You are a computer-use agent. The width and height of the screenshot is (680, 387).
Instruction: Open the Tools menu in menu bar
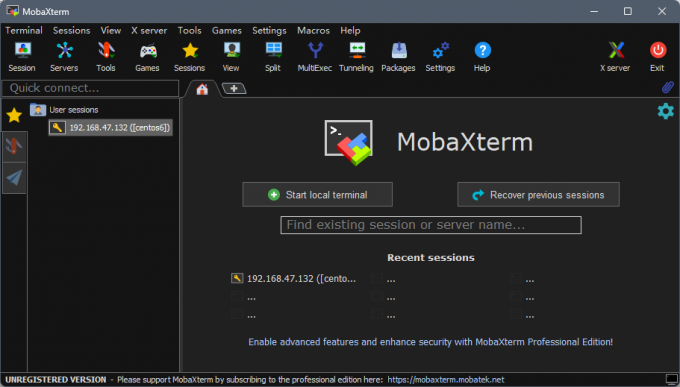[x=190, y=30]
